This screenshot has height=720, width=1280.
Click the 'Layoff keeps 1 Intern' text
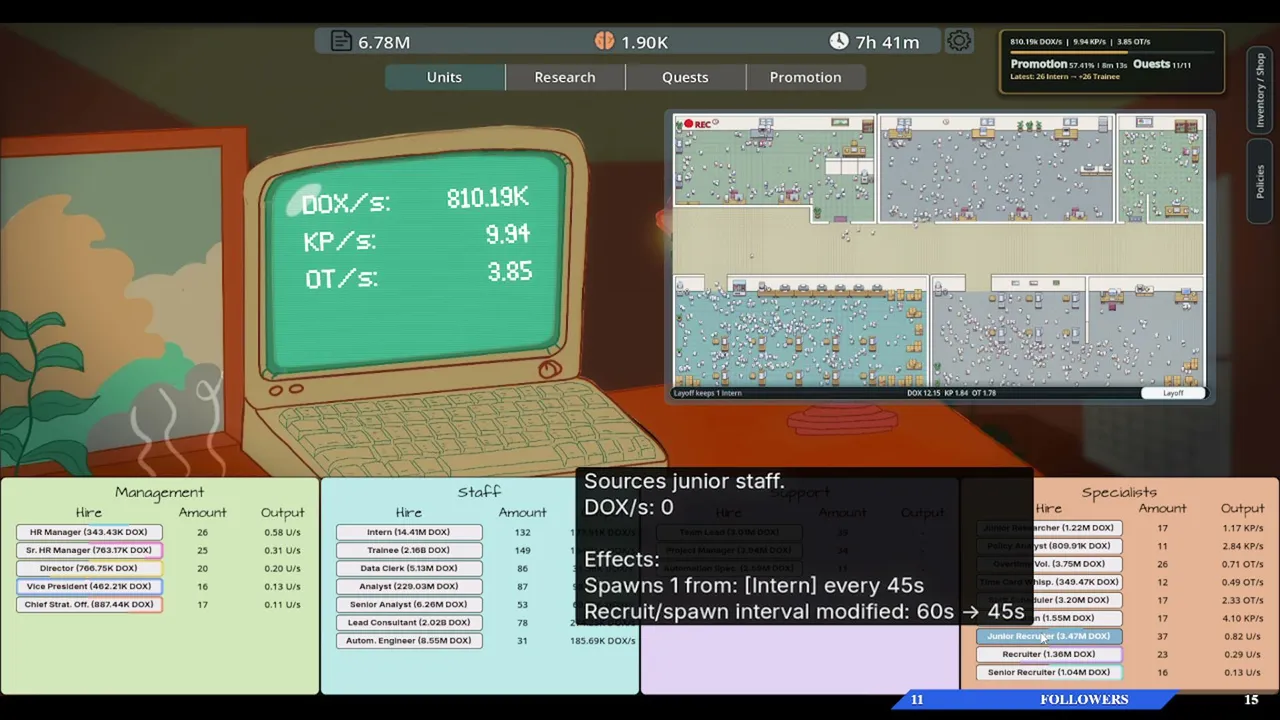click(707, 393)
